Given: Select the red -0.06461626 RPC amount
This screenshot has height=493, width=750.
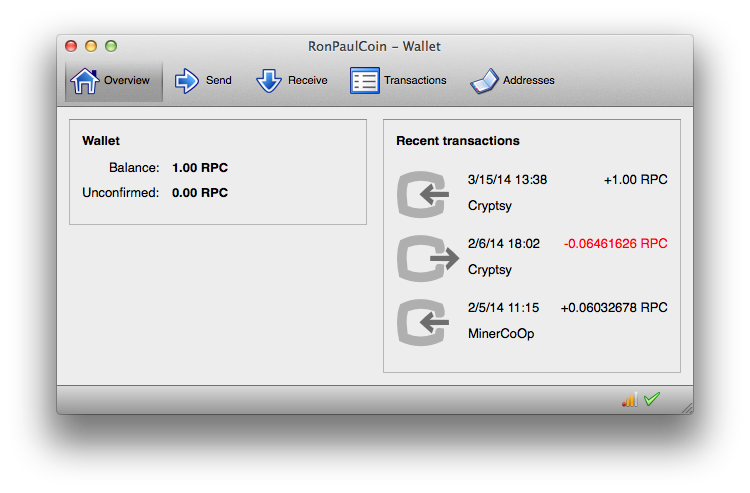Looking at the screenshot, I should coord(615,244).
